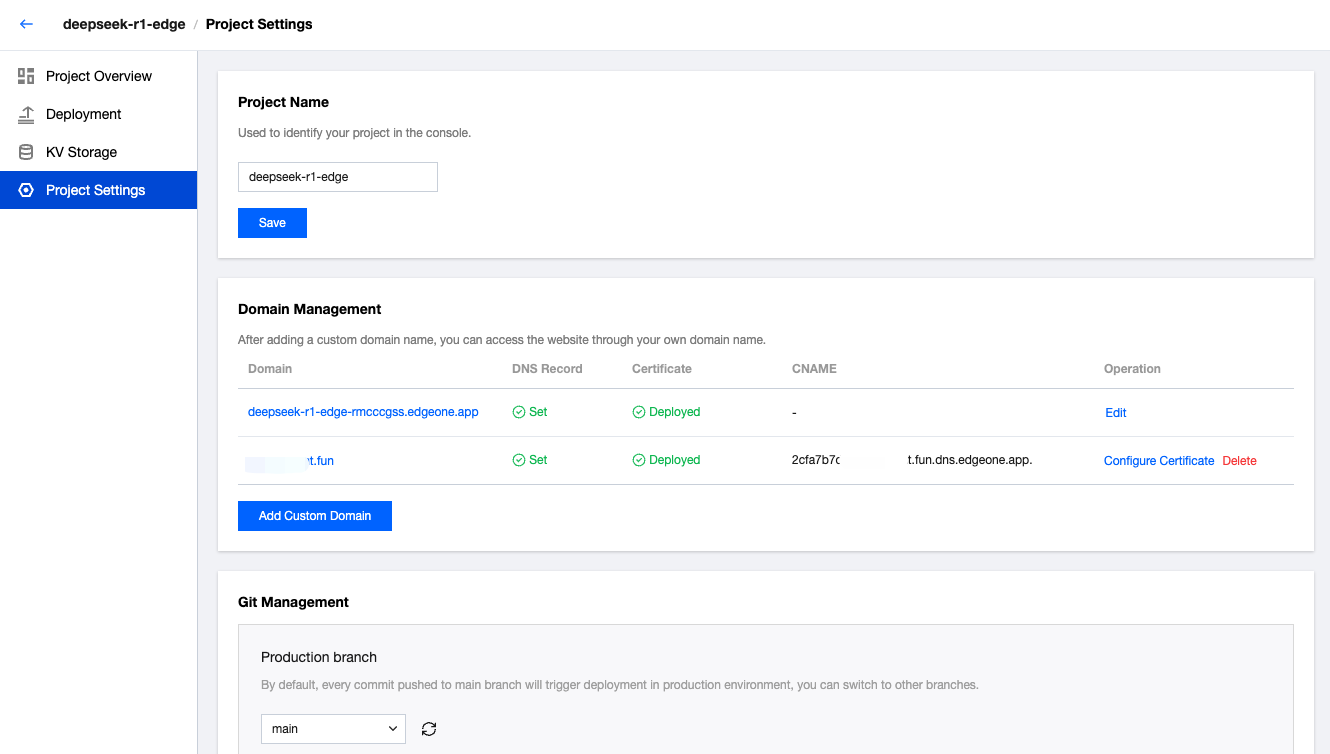Click the Project Settings breadcrumb title

click(259, 24)
